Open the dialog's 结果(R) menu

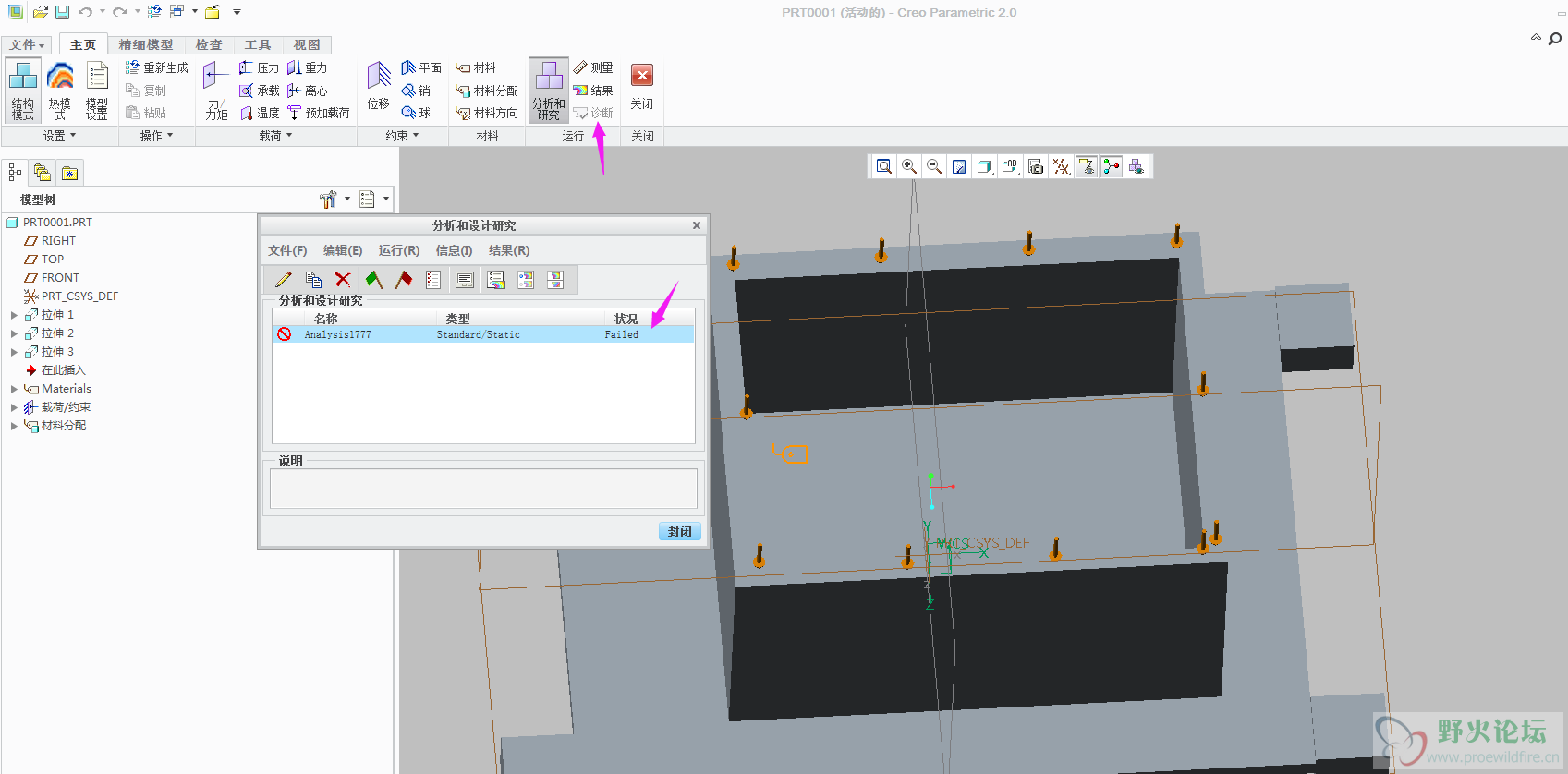coord(509,250)
